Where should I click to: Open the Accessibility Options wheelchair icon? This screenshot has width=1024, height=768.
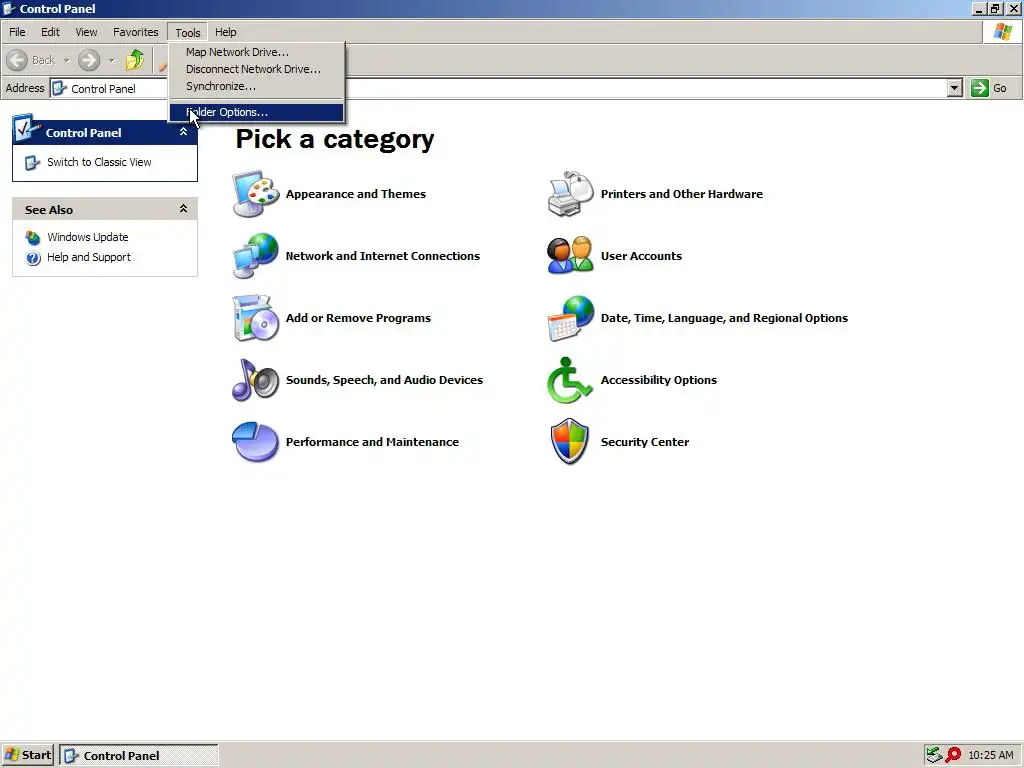click(x=569, y=380)
